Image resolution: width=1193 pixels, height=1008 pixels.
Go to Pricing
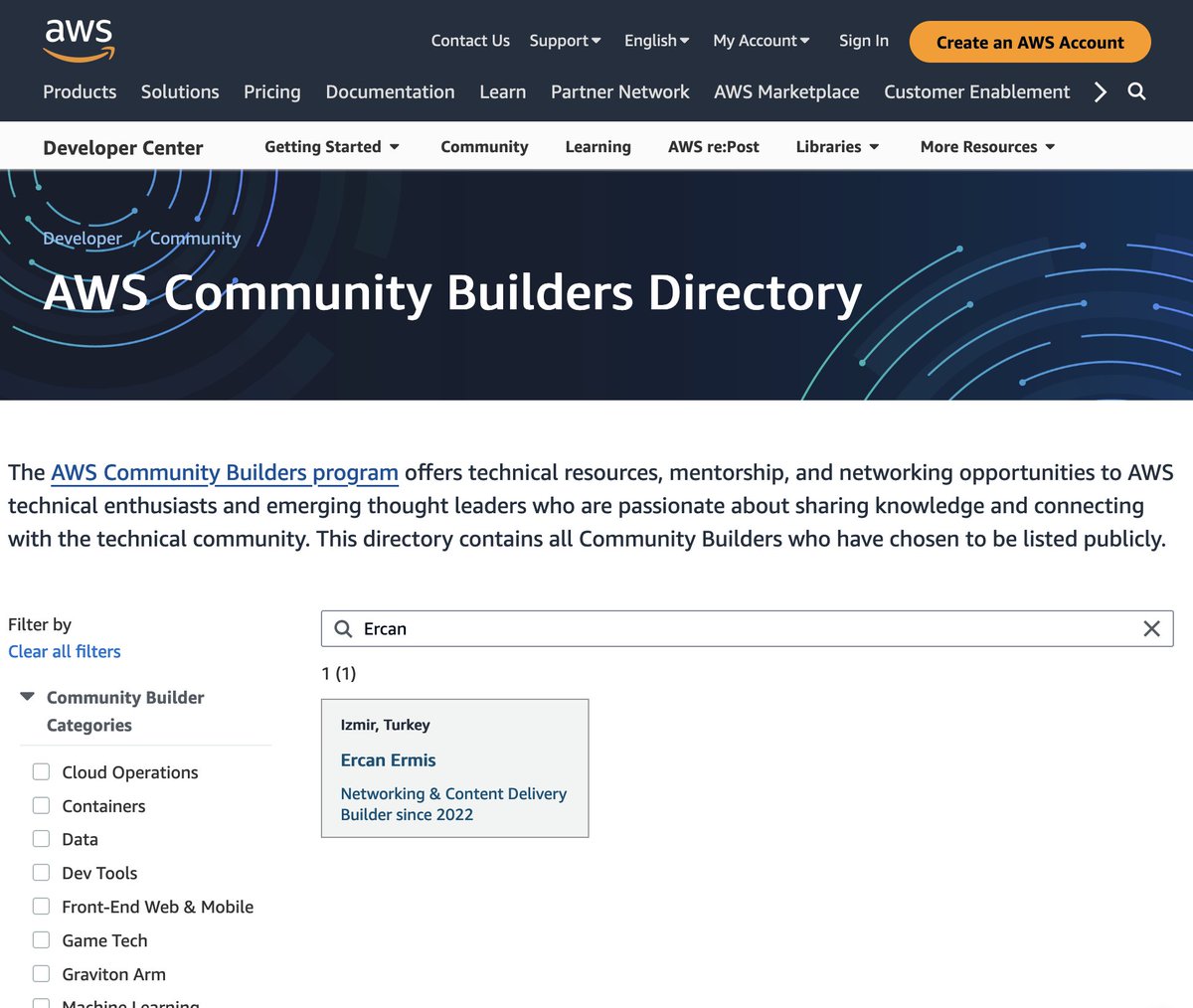click(x=271, y=91)
